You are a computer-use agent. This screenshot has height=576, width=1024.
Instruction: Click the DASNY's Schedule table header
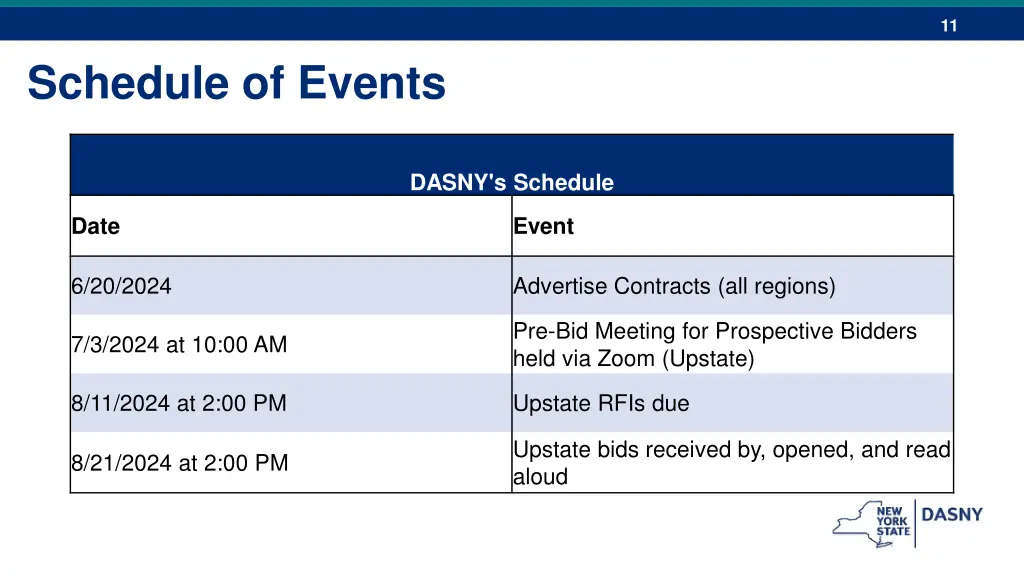(x=511, y=182)
